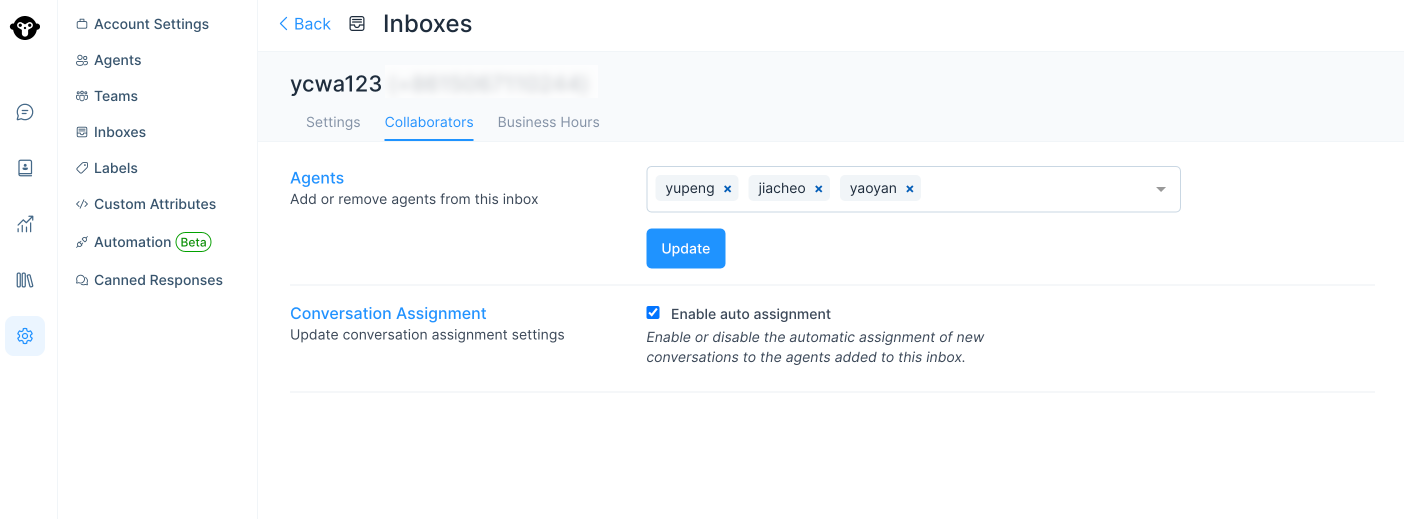Viewport: 1404px width, 519px height.
Task: Go to Canned Responses
Action: 158,280
